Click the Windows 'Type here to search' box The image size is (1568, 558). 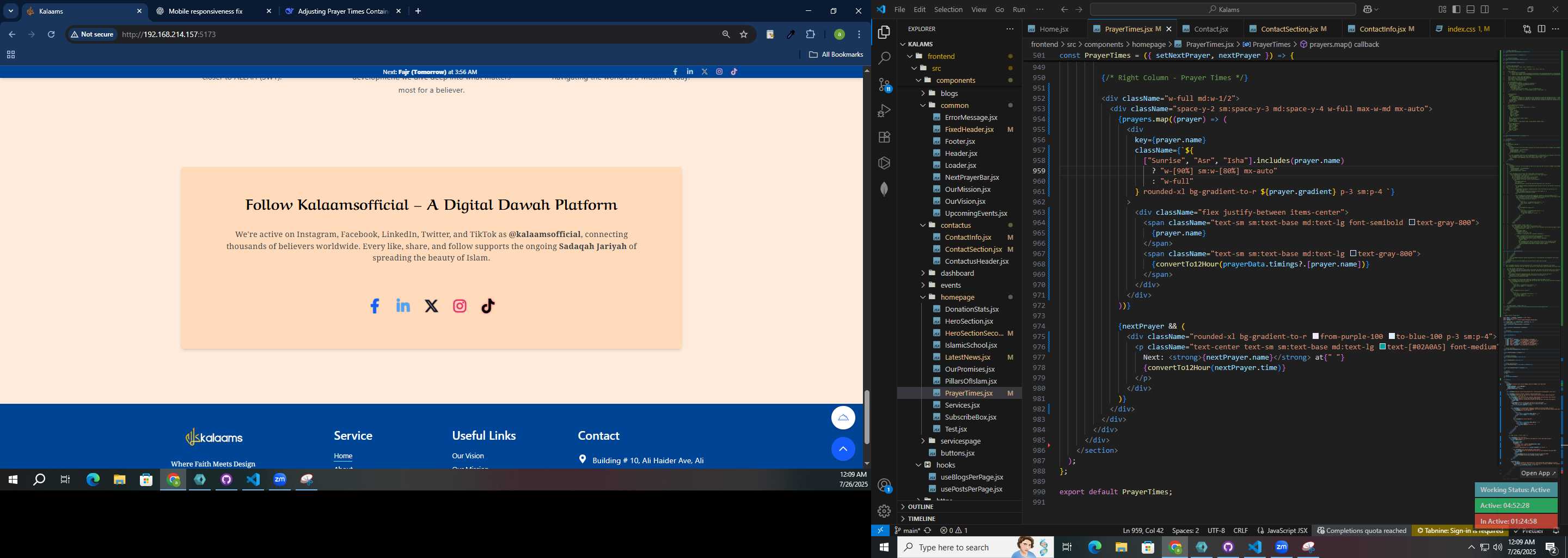(x=976, y=548)
